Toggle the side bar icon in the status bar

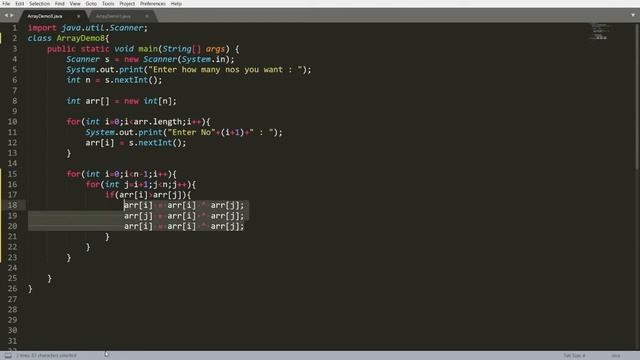tap(8, 356)
